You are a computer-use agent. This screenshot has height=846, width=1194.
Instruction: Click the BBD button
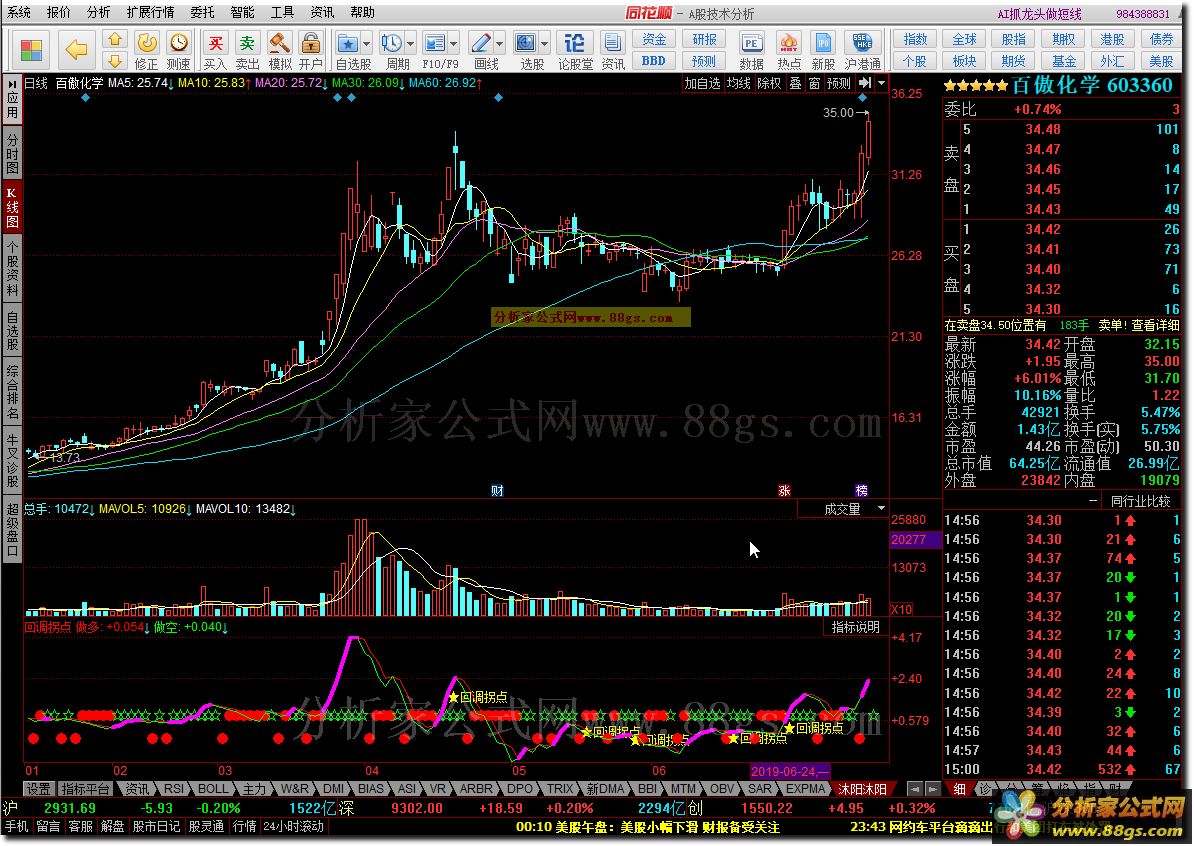tap(654, 60)
